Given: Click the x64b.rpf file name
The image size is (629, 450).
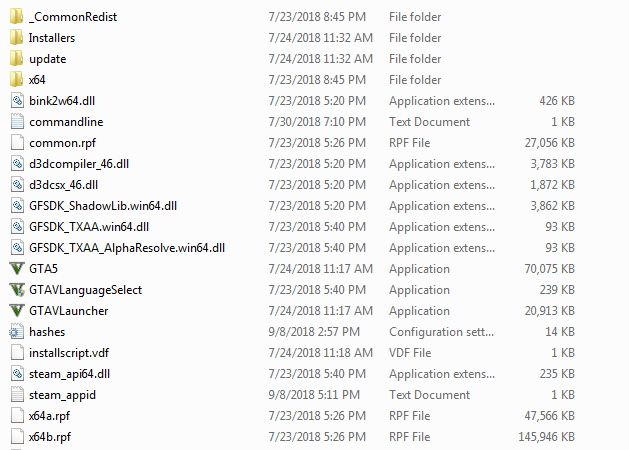Looking at the screenshot, I should click(x=50, y=437).
